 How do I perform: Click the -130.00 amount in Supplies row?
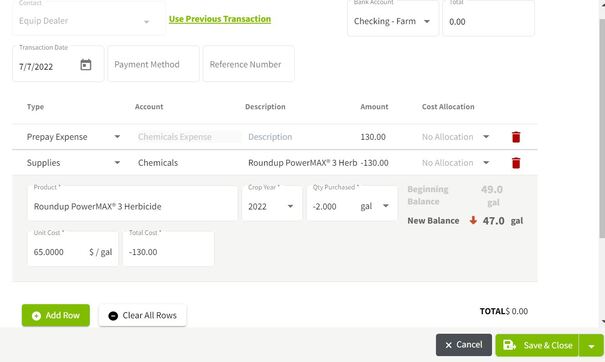[375, 162]
